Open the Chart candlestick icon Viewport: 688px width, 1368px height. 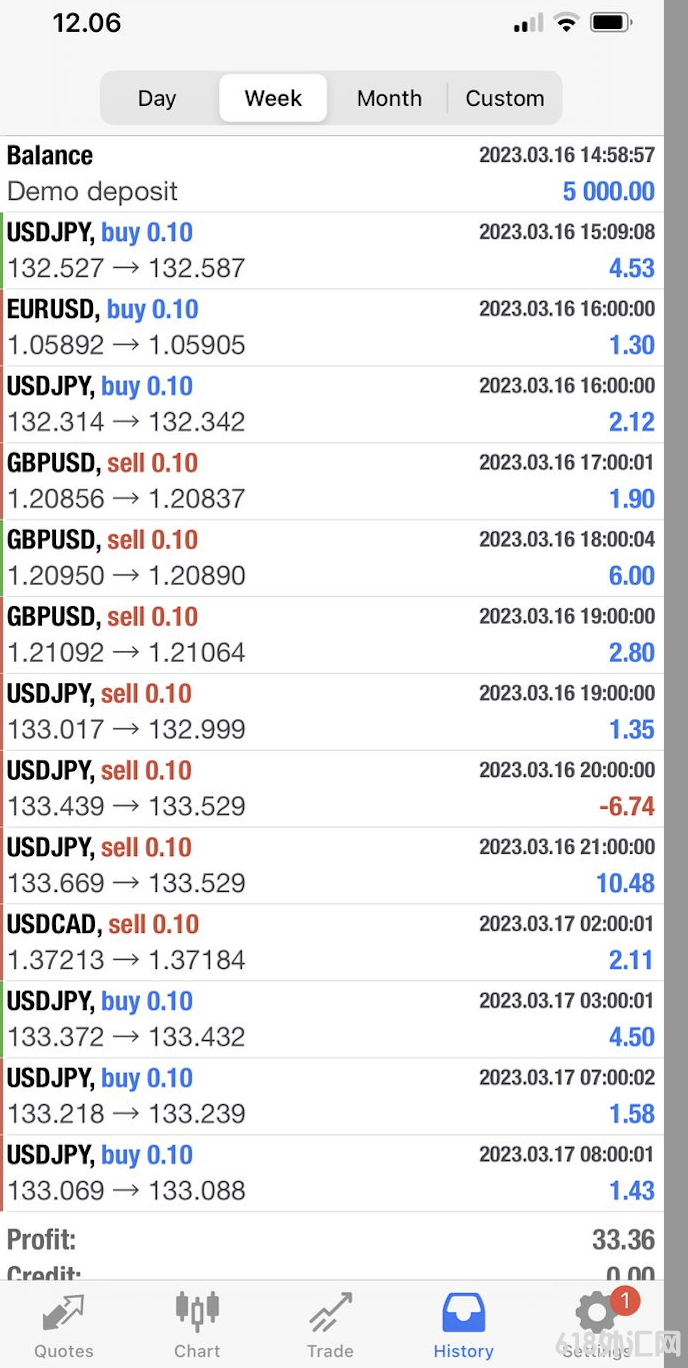tap(197, 1311)
